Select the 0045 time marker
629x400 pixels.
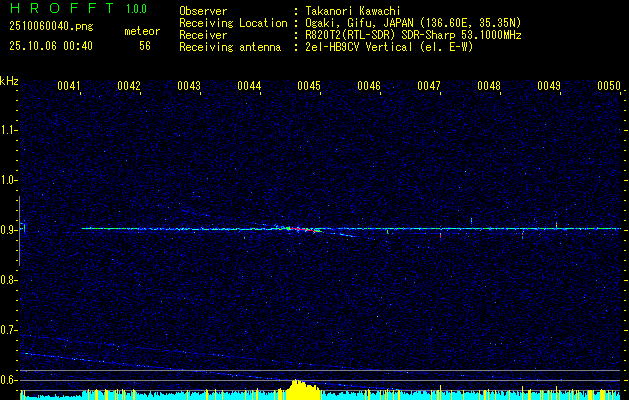click(309, 87)
